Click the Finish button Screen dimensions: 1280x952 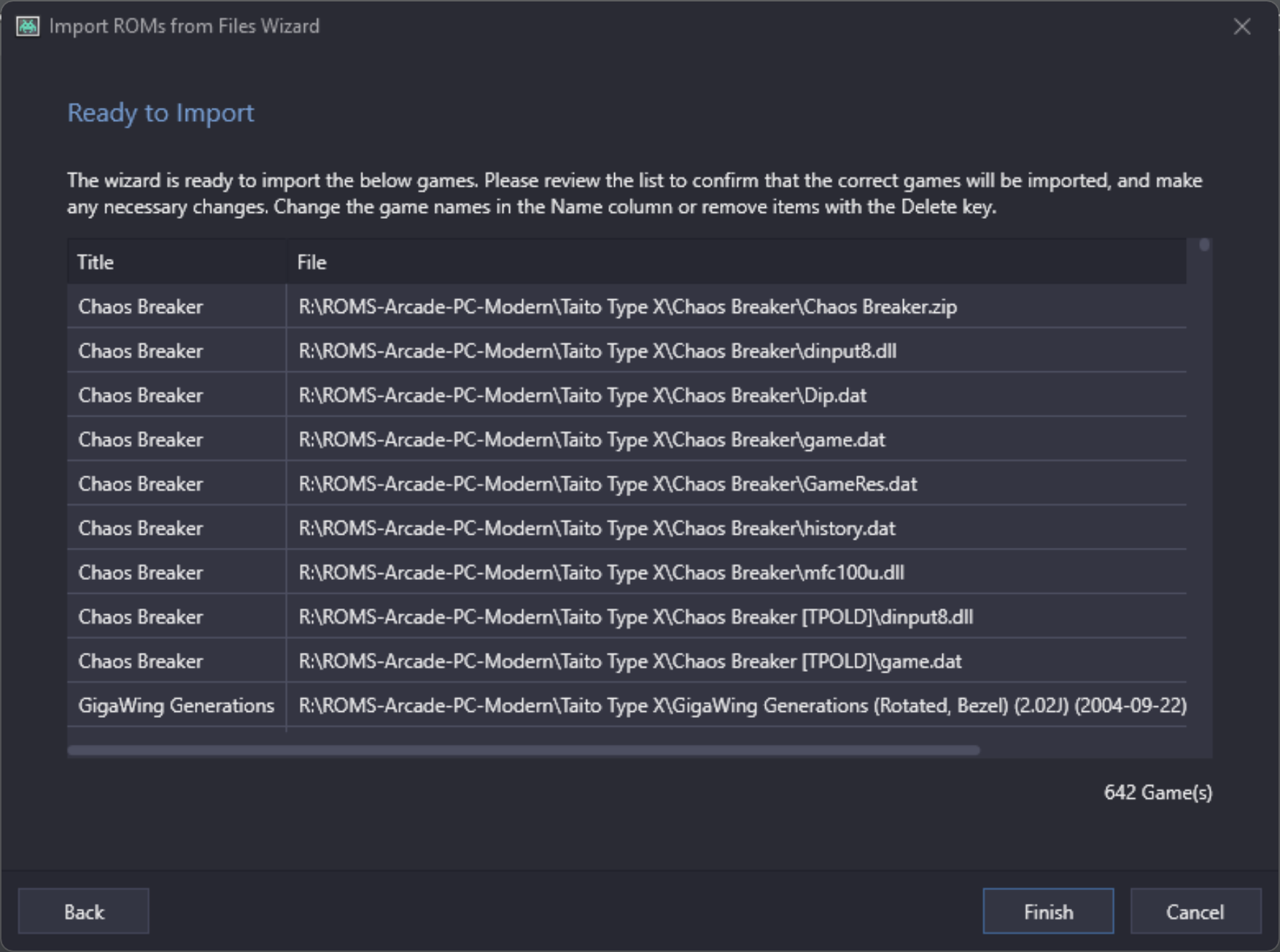pyautogui.click(x=1047, y=911)
